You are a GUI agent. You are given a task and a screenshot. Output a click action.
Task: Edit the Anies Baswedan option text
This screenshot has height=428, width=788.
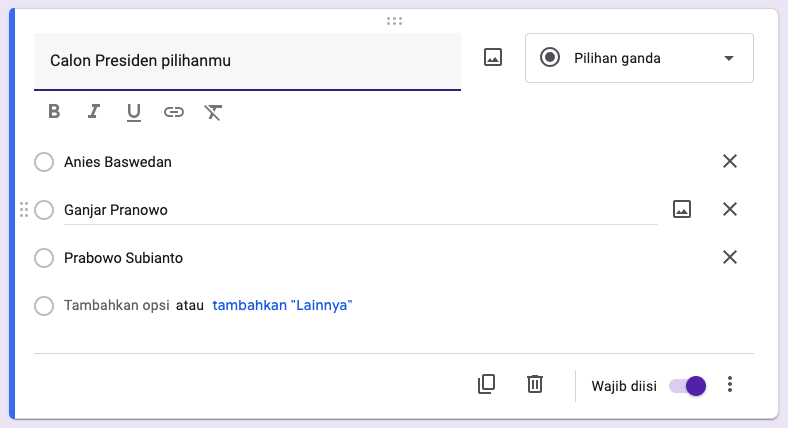[118, 162]
